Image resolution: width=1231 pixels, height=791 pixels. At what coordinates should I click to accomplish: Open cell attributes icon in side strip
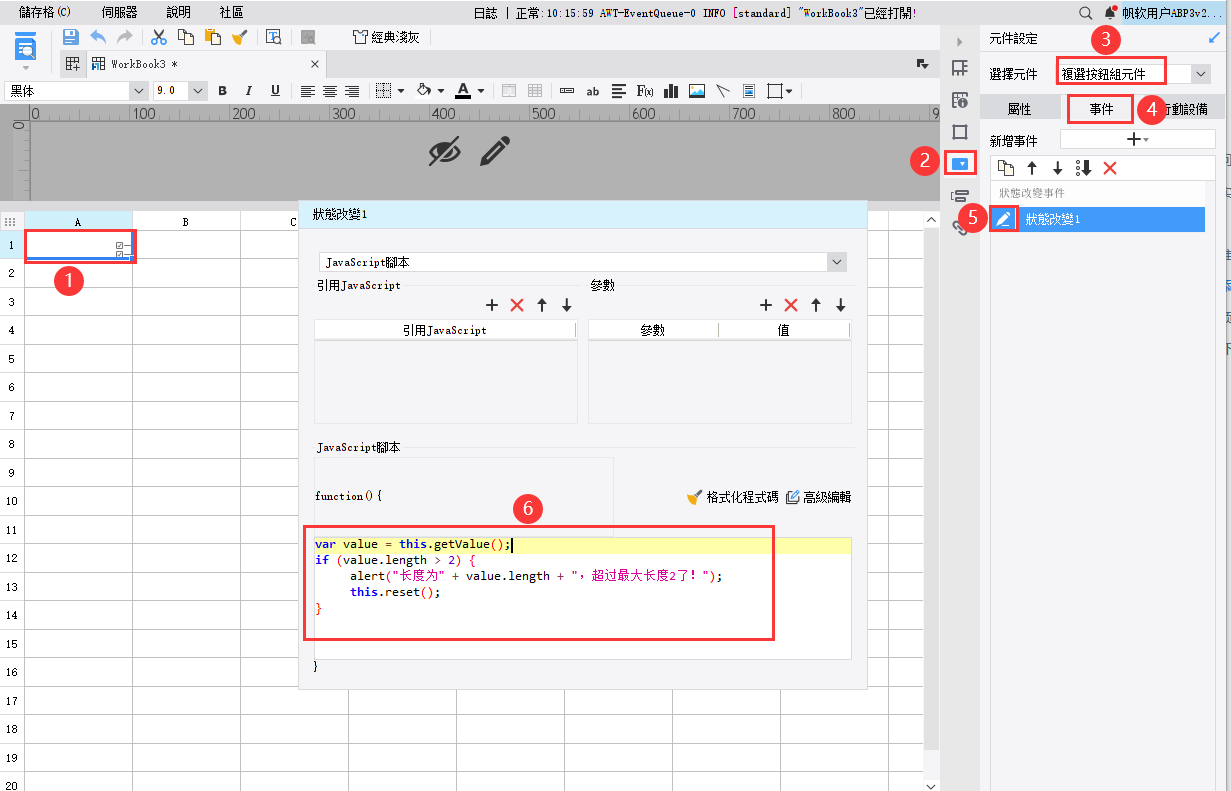tap(960, 100)
